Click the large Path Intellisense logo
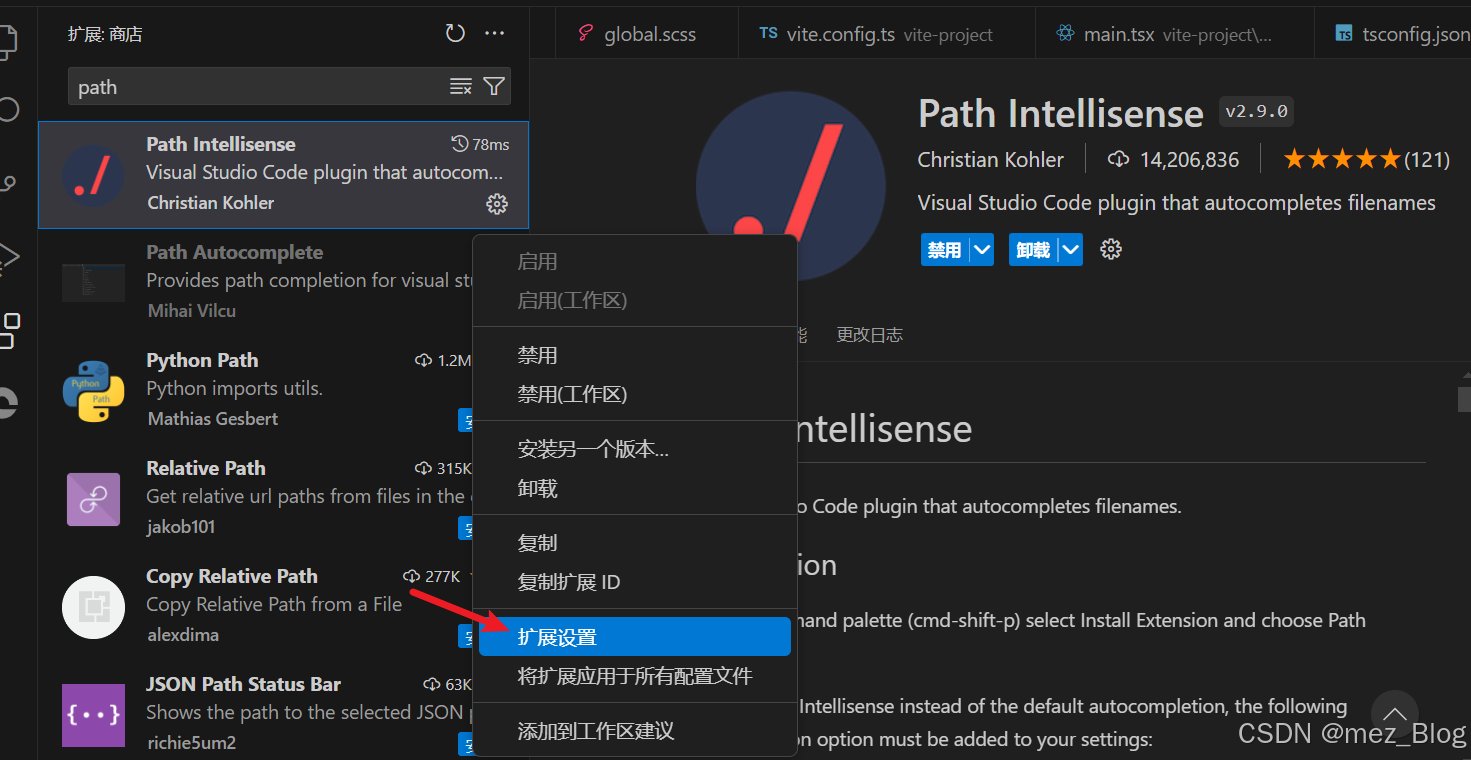Viewport: 1471px width, 760px height. pos(790,186)
